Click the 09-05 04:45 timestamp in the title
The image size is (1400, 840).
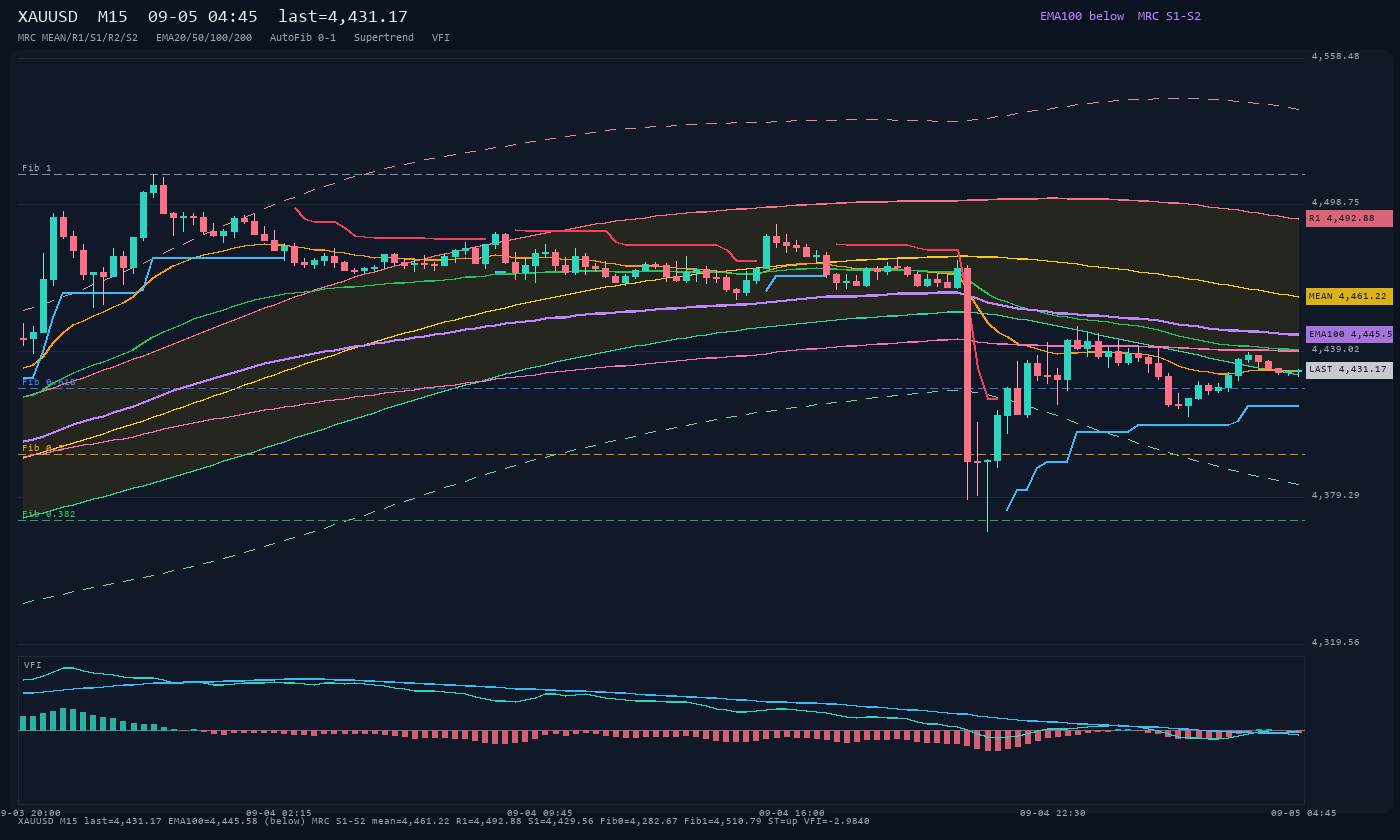point(203,16)
